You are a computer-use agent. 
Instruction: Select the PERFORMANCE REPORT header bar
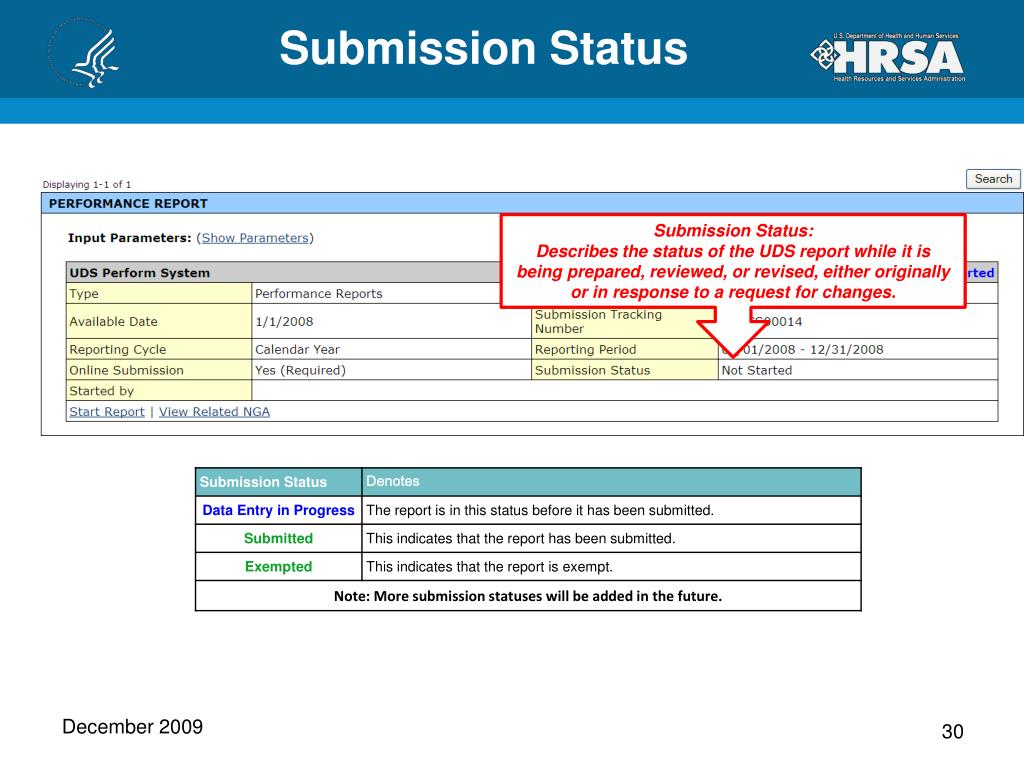click(x=532, y=203)
